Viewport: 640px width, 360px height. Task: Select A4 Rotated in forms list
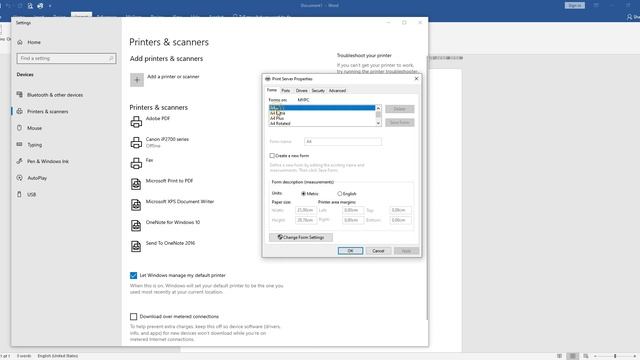point(322,123)
